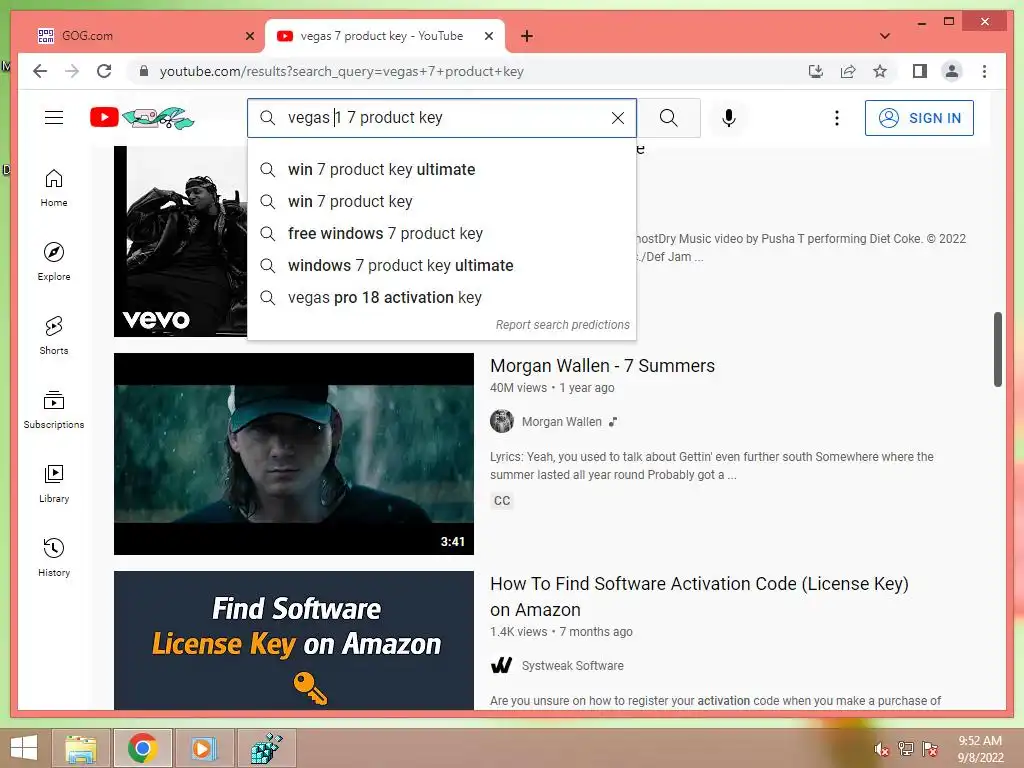1024x768 pixels.
Task: Toggle the Chrome side panel
Action: pyautogui.click(x=920, y=71)
